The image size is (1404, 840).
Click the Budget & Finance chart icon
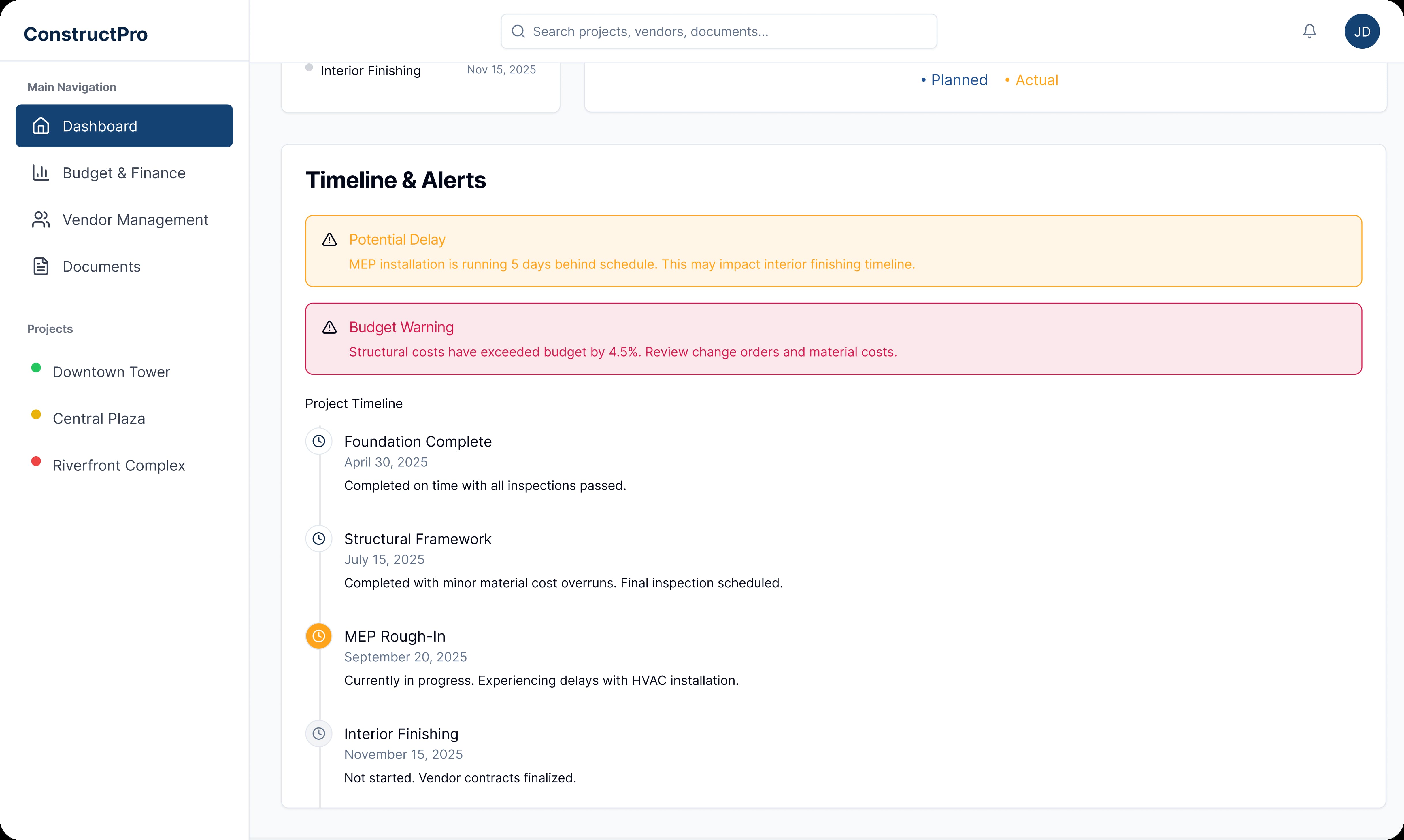[x=41, y=173]
